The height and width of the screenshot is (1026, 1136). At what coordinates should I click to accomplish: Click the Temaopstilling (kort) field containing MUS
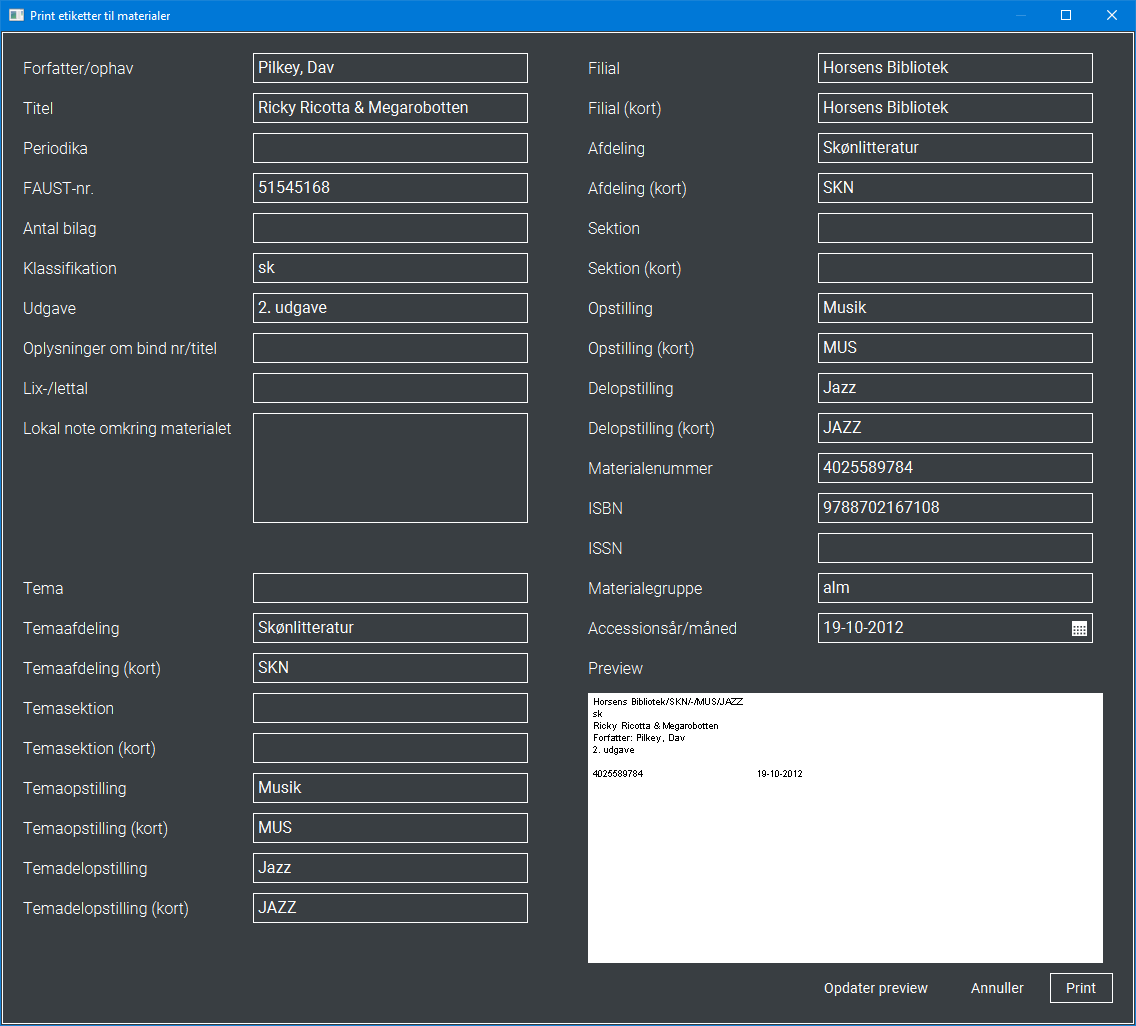click(390, 827)
